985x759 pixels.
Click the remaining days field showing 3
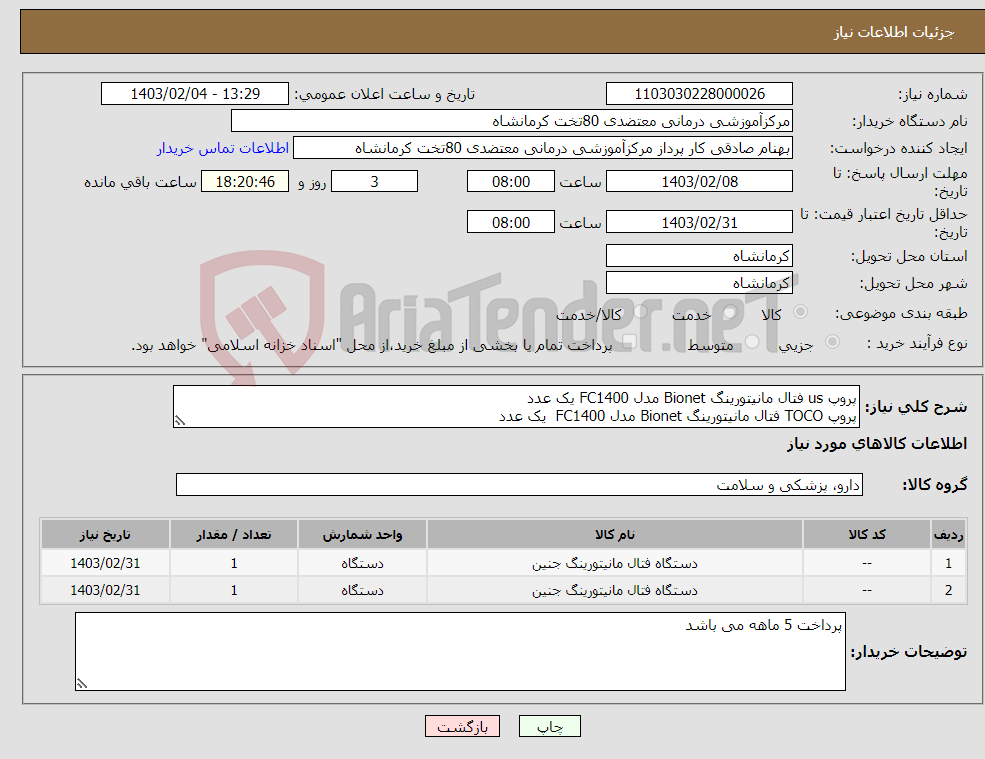coord(374,182)
